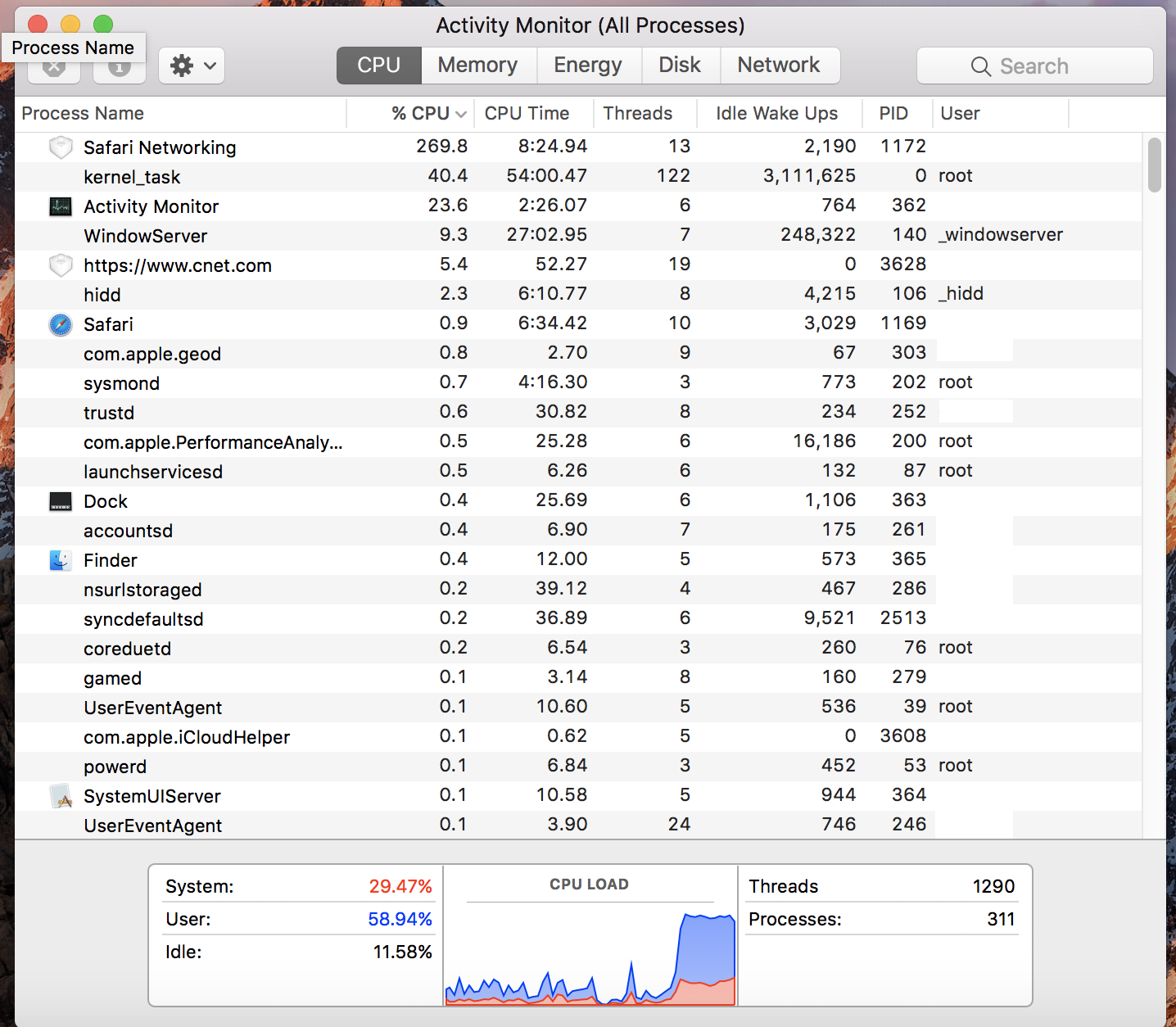
Task: Click the 269.8 CPU percentage value
Action: click(442, 147)
